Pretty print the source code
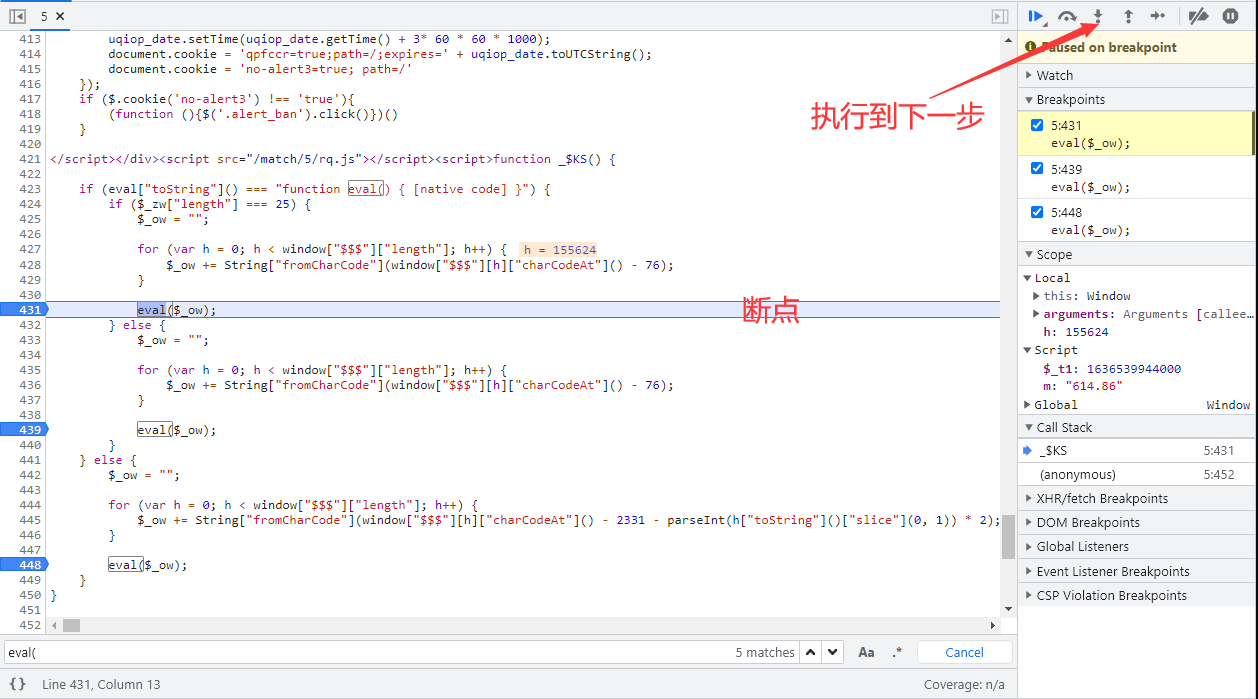The height and width of the screenshot is (699, 1258). pyautogui.click(x=17, y=684)
